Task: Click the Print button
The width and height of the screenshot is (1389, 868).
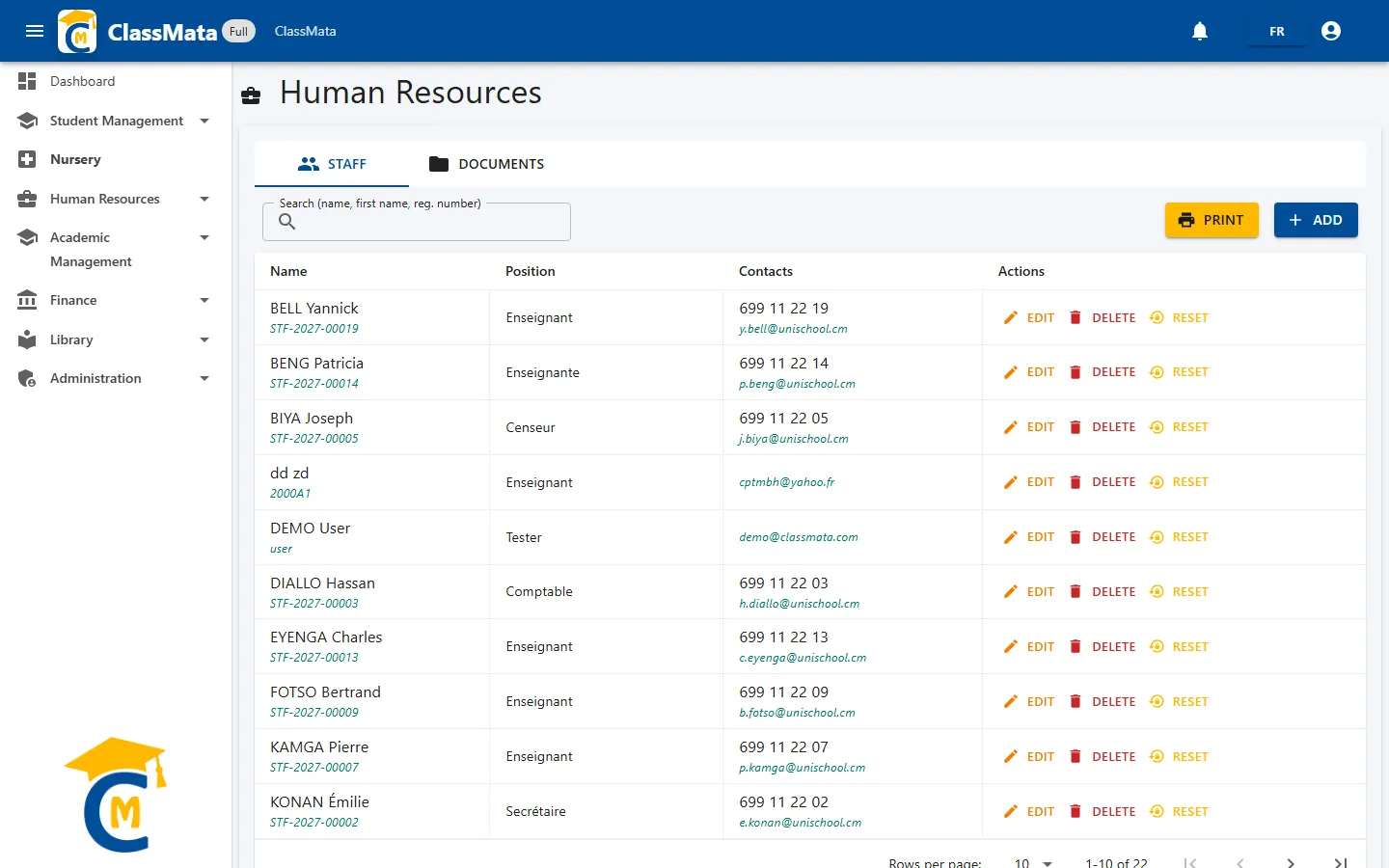Action: pyautogui.click(x=1212, y=220)
